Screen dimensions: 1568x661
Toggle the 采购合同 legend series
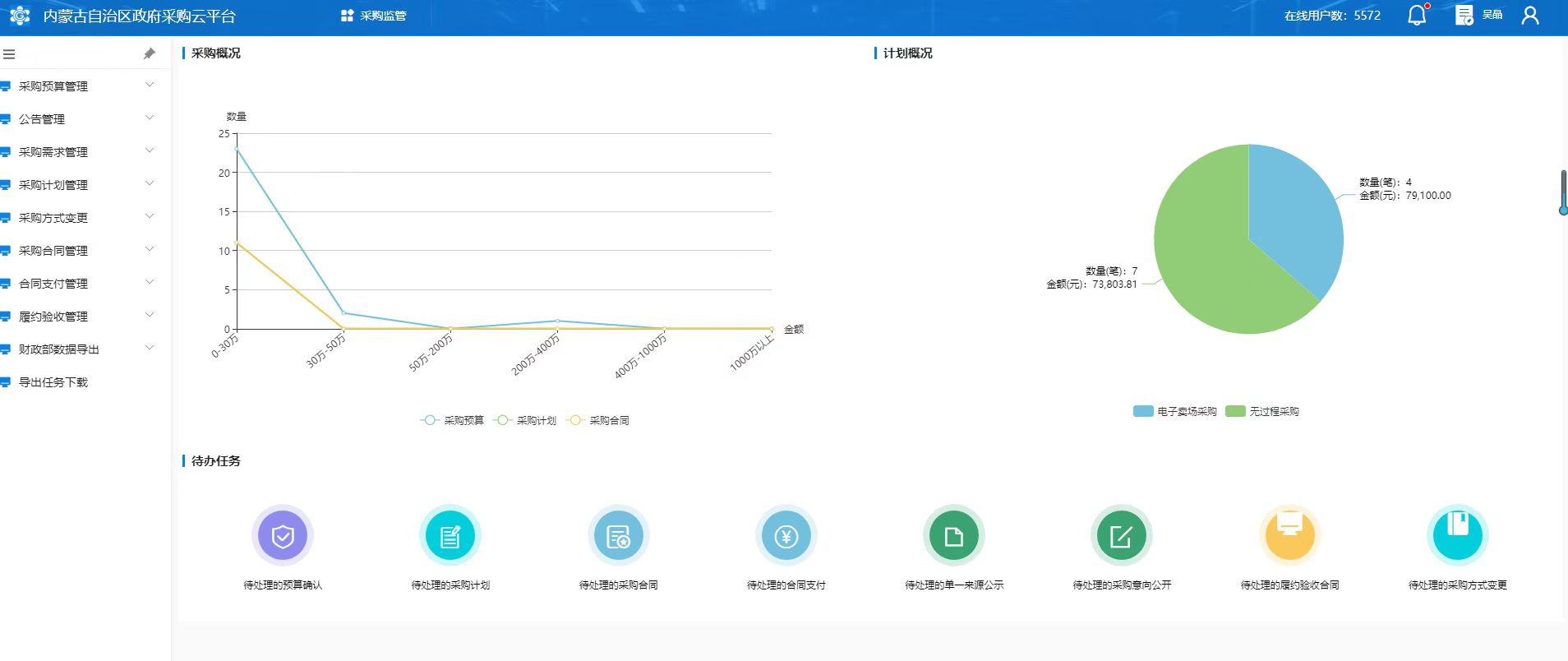(x=597, y=420)
